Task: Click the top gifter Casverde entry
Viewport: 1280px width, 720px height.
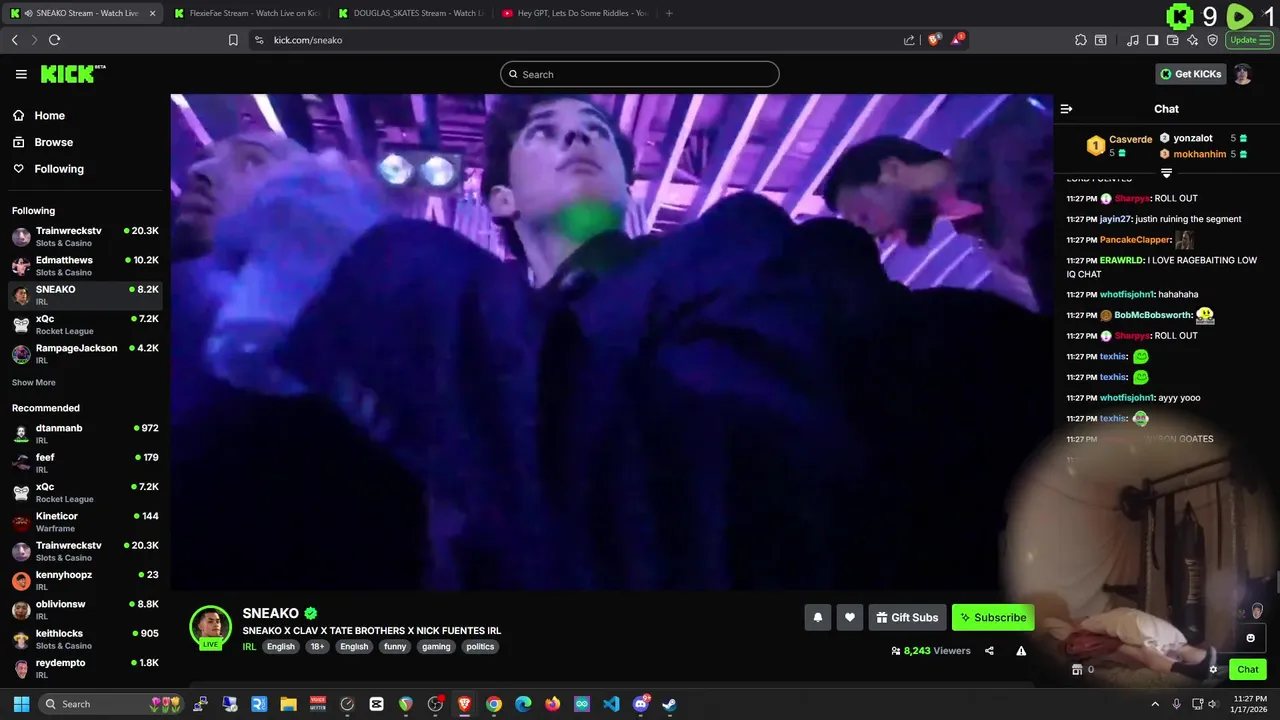Action: [x=1119, y=146]
